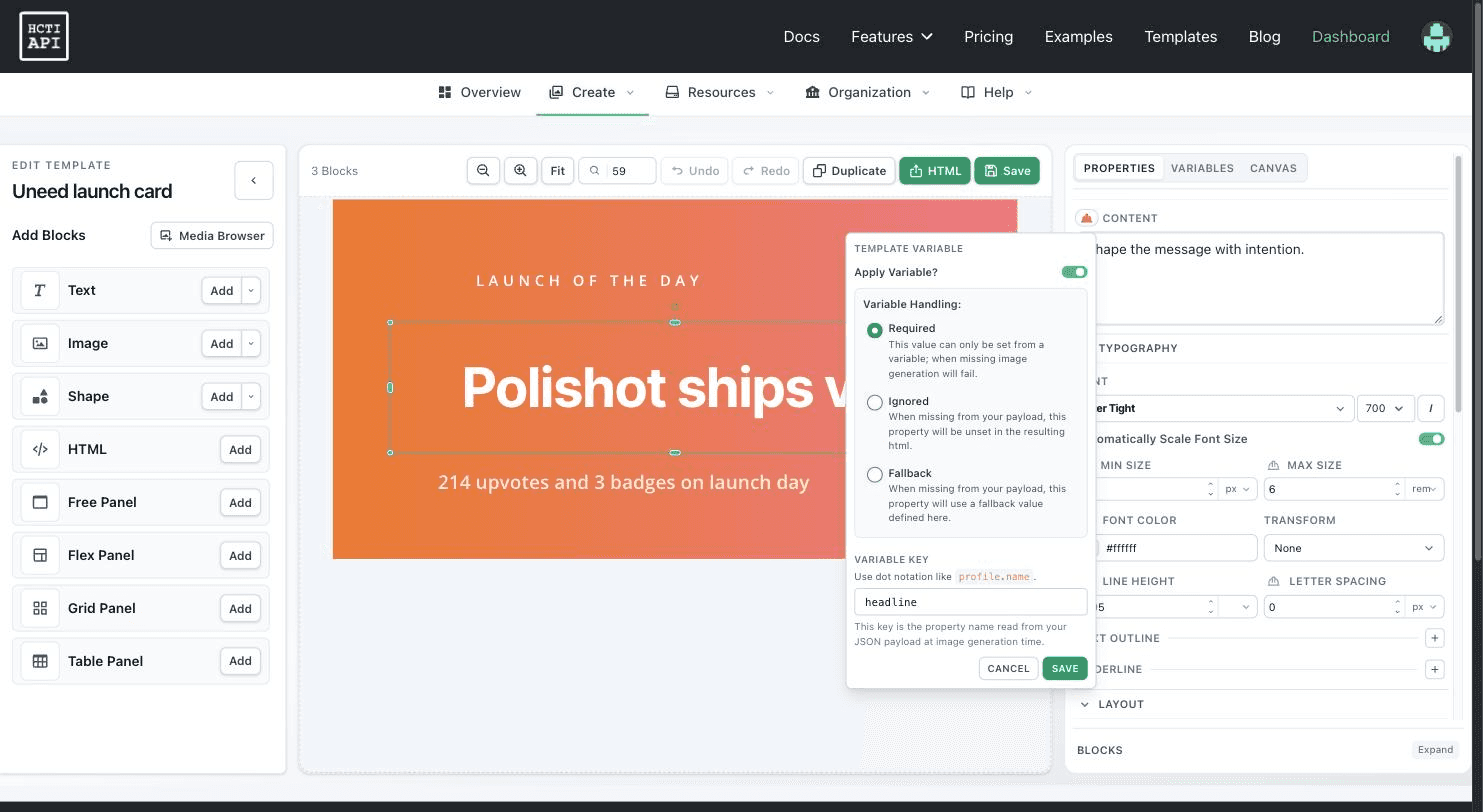This screenshot has width=1483, height=812.
Task: Open the Pricing page
Action: tap(988, 37)
